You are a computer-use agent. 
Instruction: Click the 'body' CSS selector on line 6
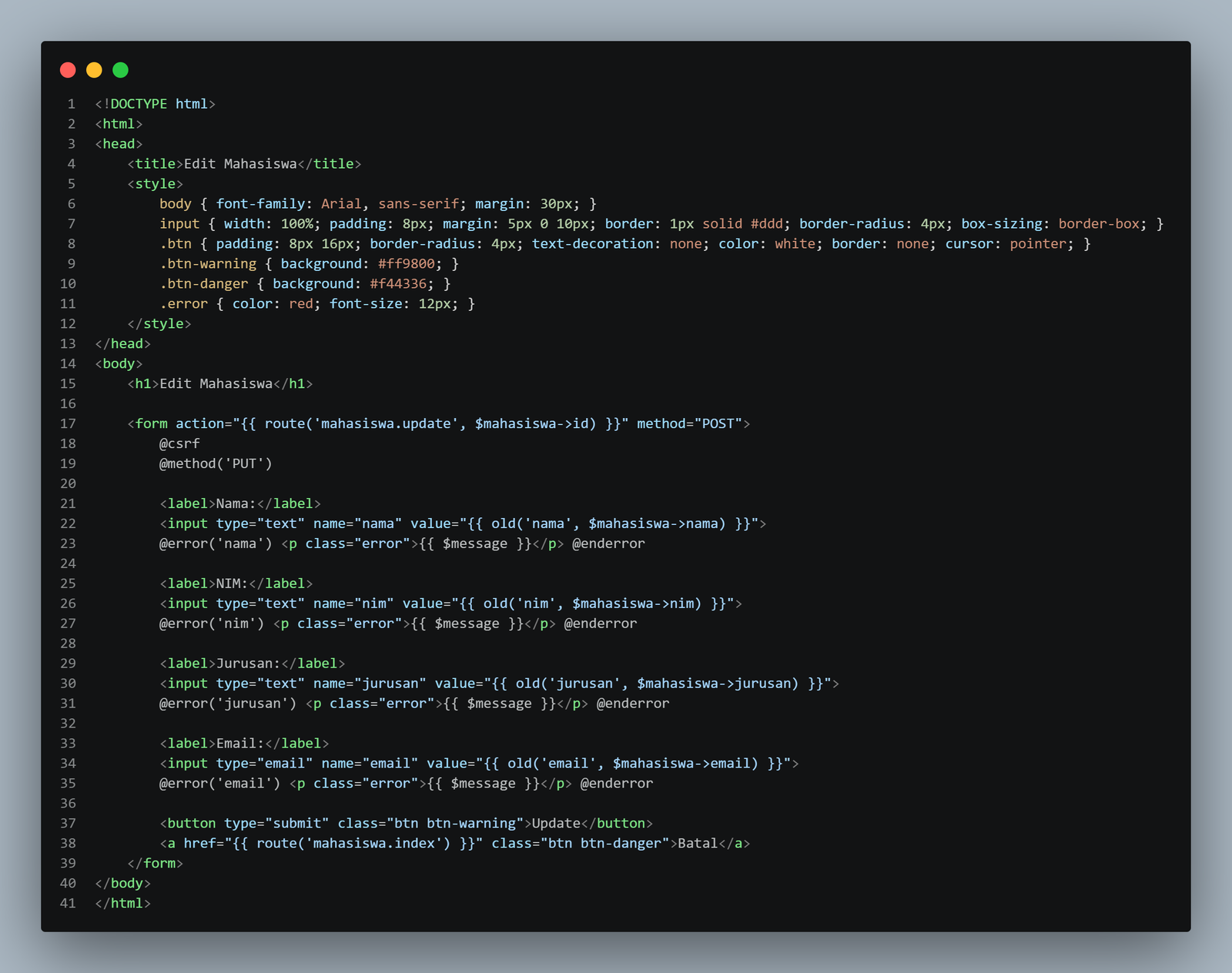click(x=176, y=204)
